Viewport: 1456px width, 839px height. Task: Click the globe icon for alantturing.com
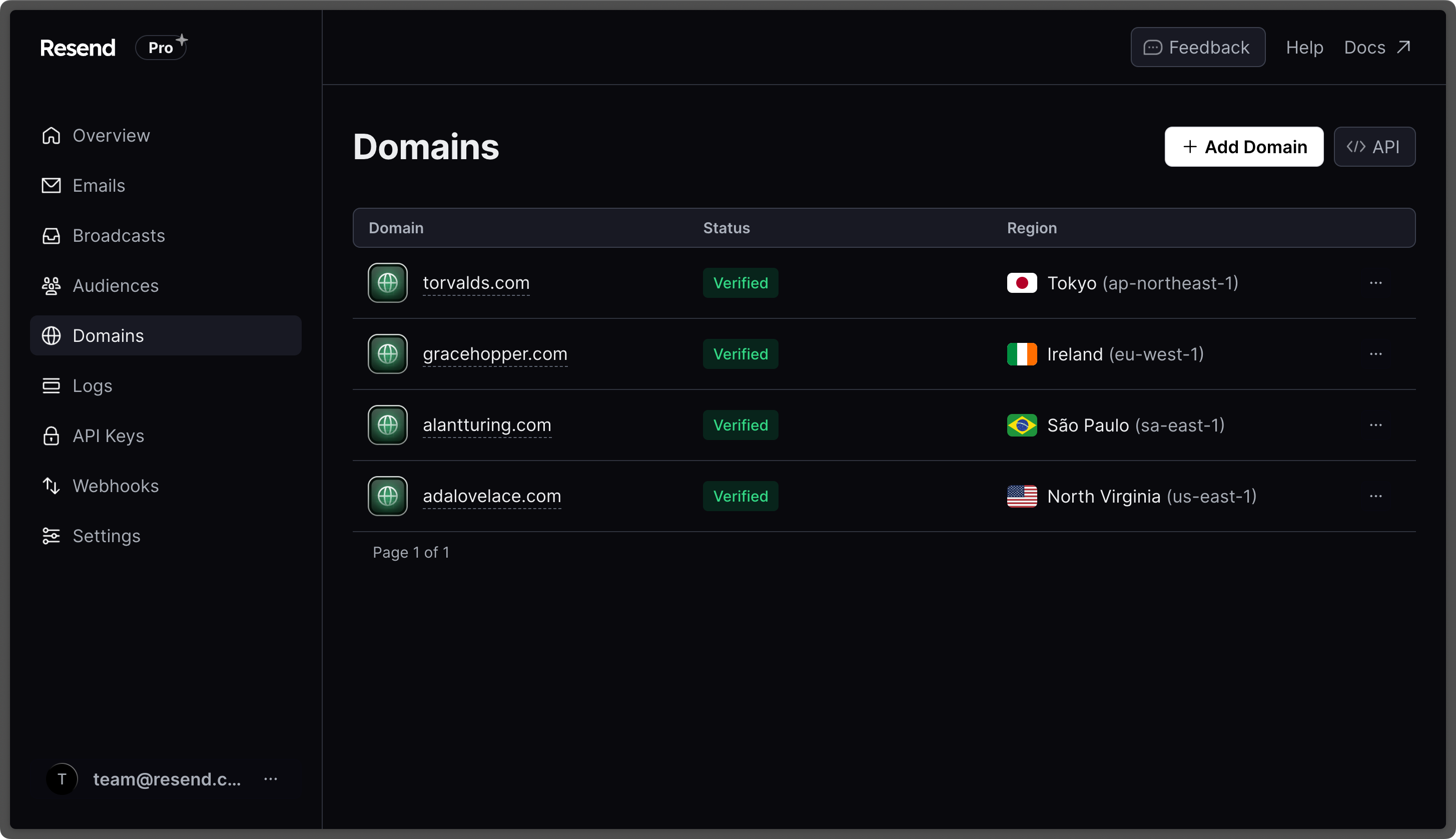pos(388,425)
